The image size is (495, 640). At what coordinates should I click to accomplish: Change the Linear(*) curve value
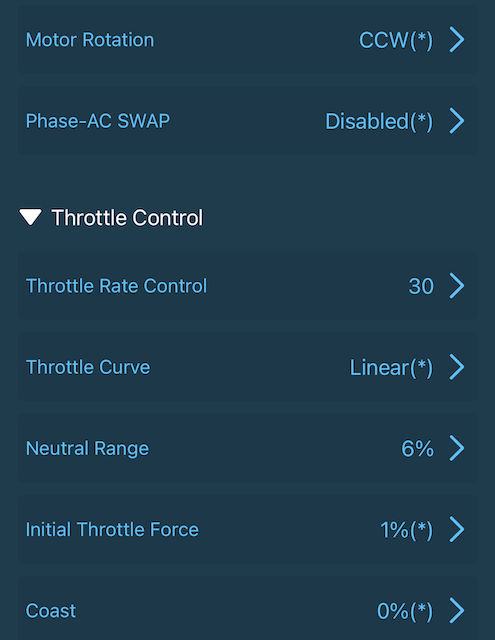391,368
